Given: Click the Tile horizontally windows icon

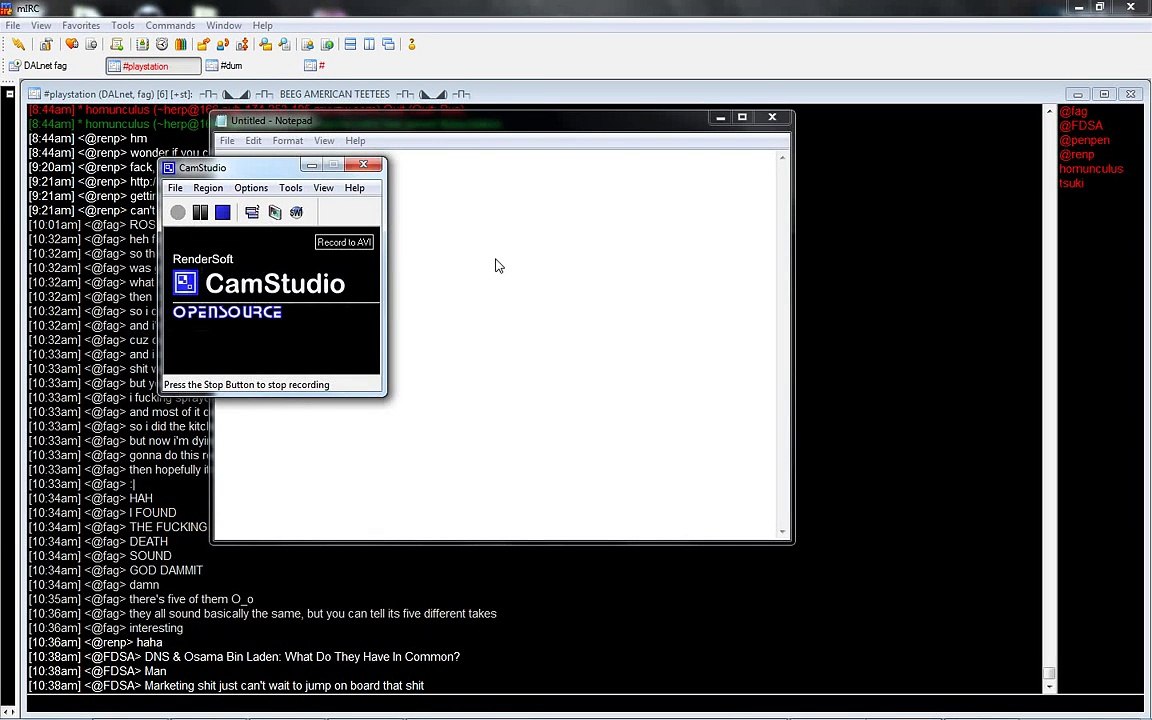Looking at the screenshot, I should point(350,45).
